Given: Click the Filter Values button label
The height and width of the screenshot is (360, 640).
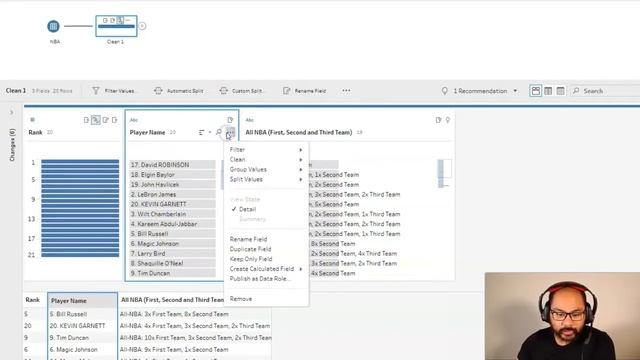Looking at the screenshot, I should (120, 91).
